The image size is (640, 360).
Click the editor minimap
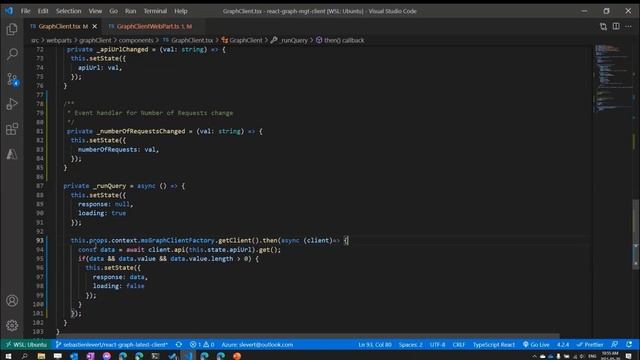point(612,78)
